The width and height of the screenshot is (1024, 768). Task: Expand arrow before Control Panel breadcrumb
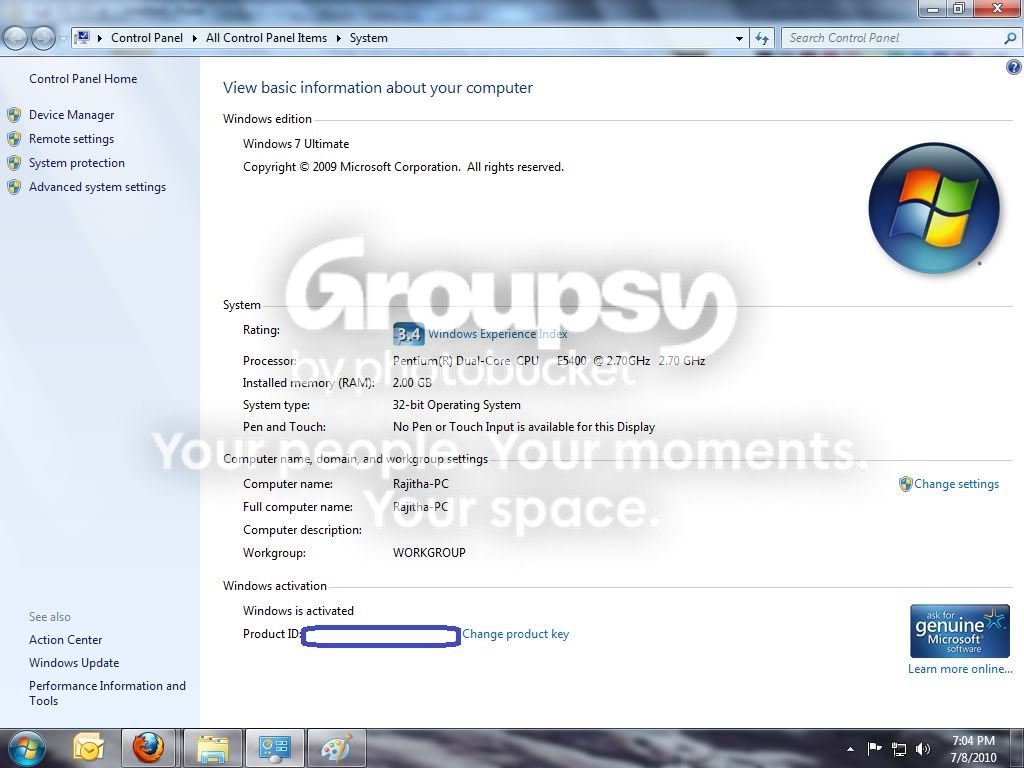(100, 39)
